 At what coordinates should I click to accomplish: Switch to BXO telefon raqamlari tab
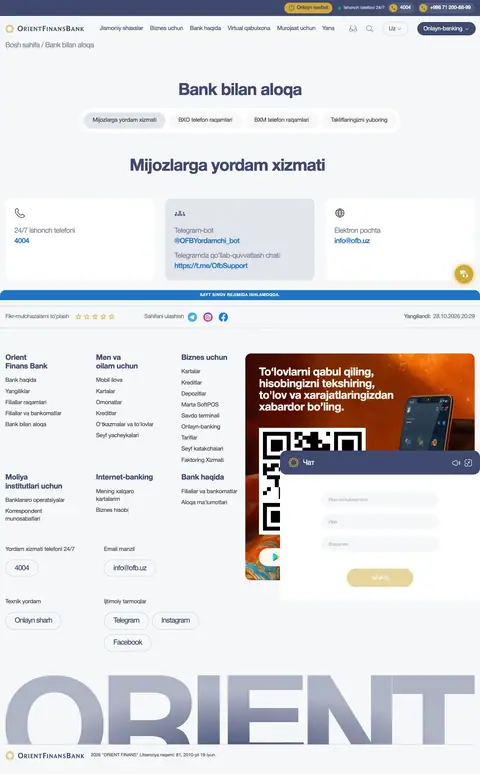click(x=205, y=120)
